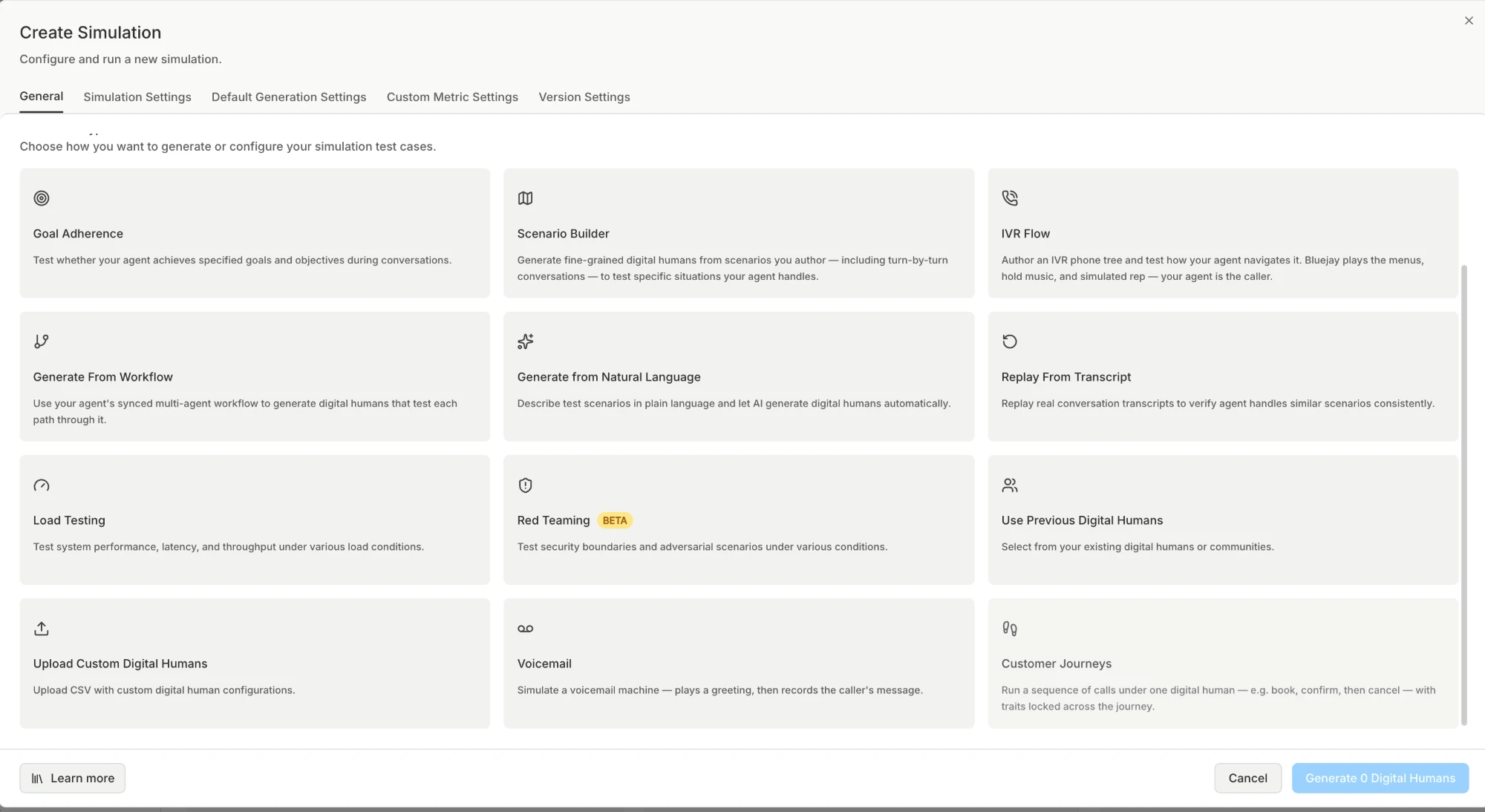Click the Load Testing description text

229,547
